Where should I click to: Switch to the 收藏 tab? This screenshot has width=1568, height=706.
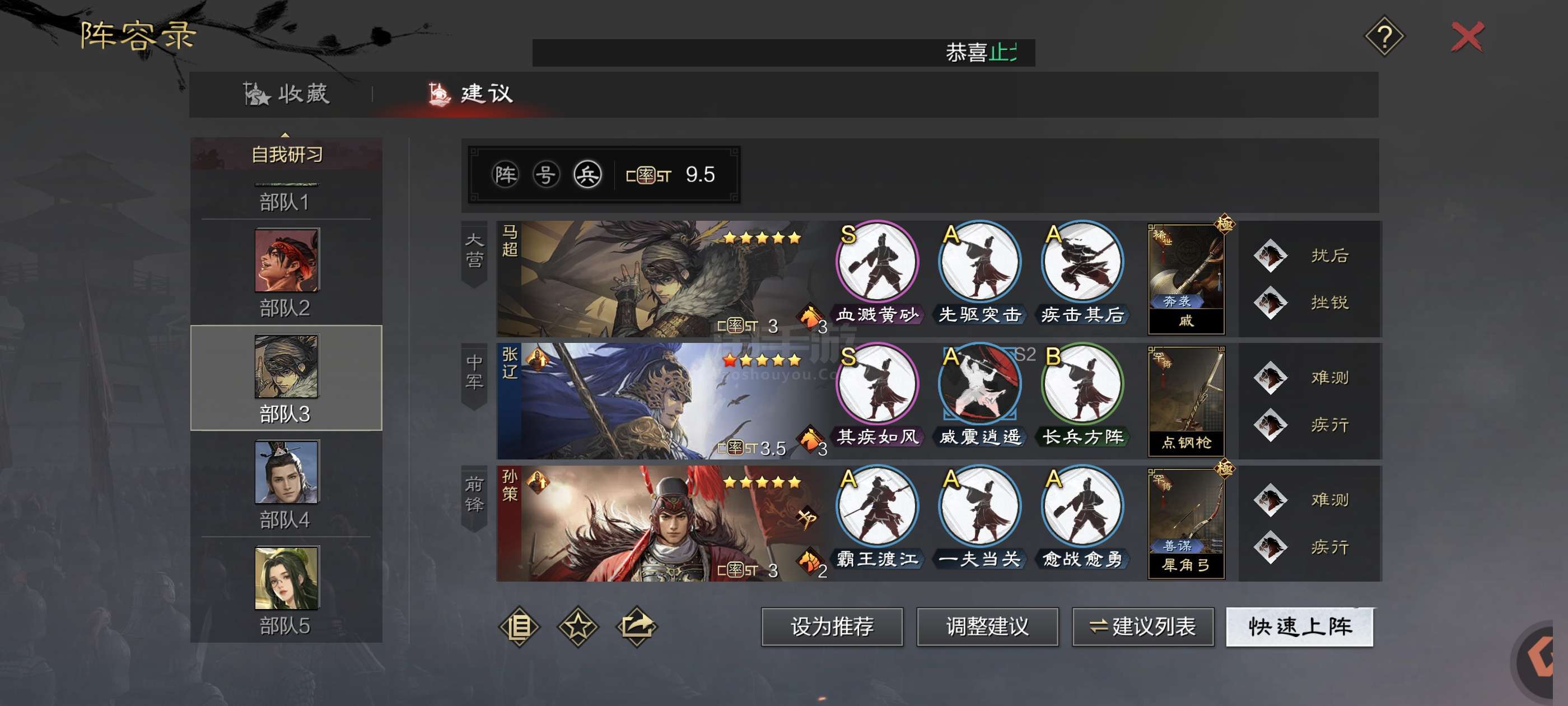coord(286,94)
